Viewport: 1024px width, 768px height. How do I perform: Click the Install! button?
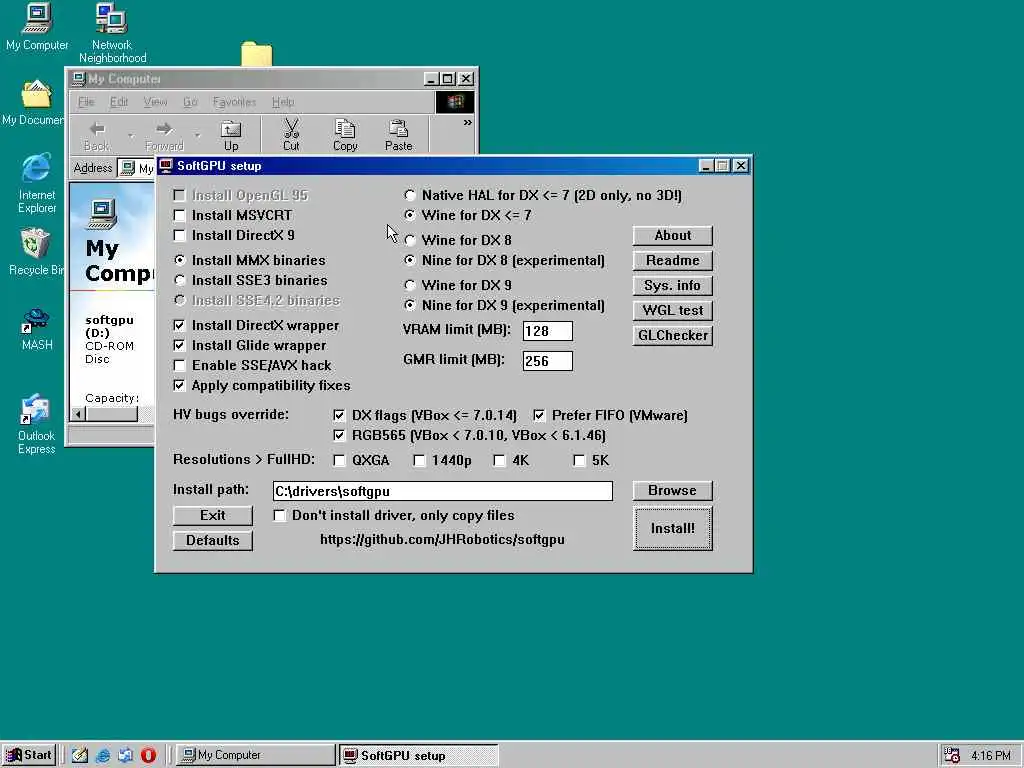pyautogui.click(x=672, y=528)
